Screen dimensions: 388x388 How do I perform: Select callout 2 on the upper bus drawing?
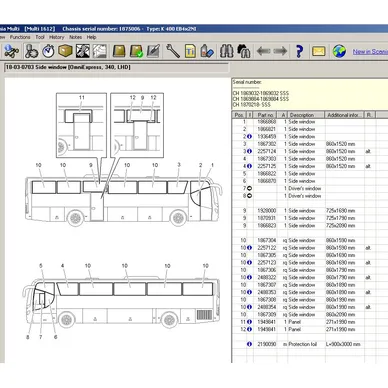[x=200, y=165]
